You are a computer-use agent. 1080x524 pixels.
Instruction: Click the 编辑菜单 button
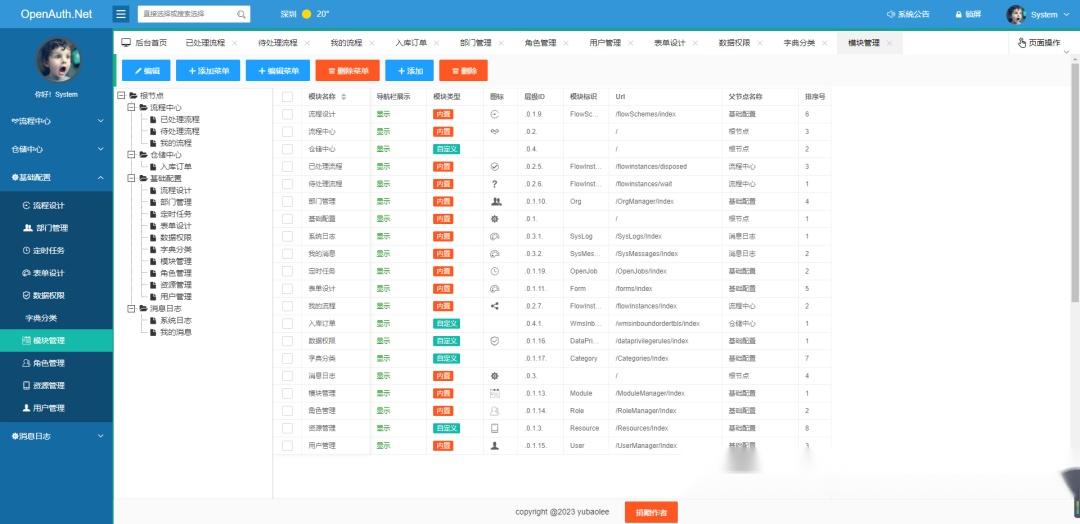(278, 70)
